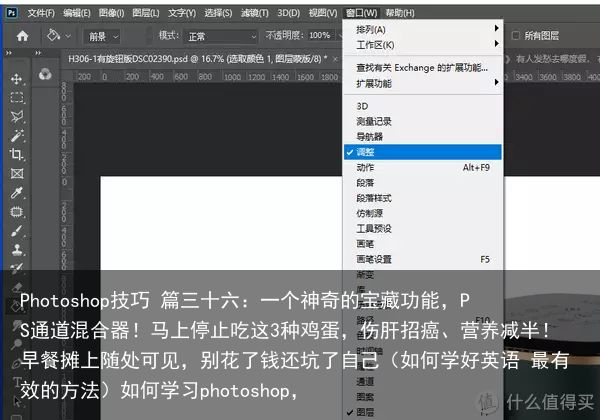
Task: Open the 文件(F) menu
Action: point(41,13)
